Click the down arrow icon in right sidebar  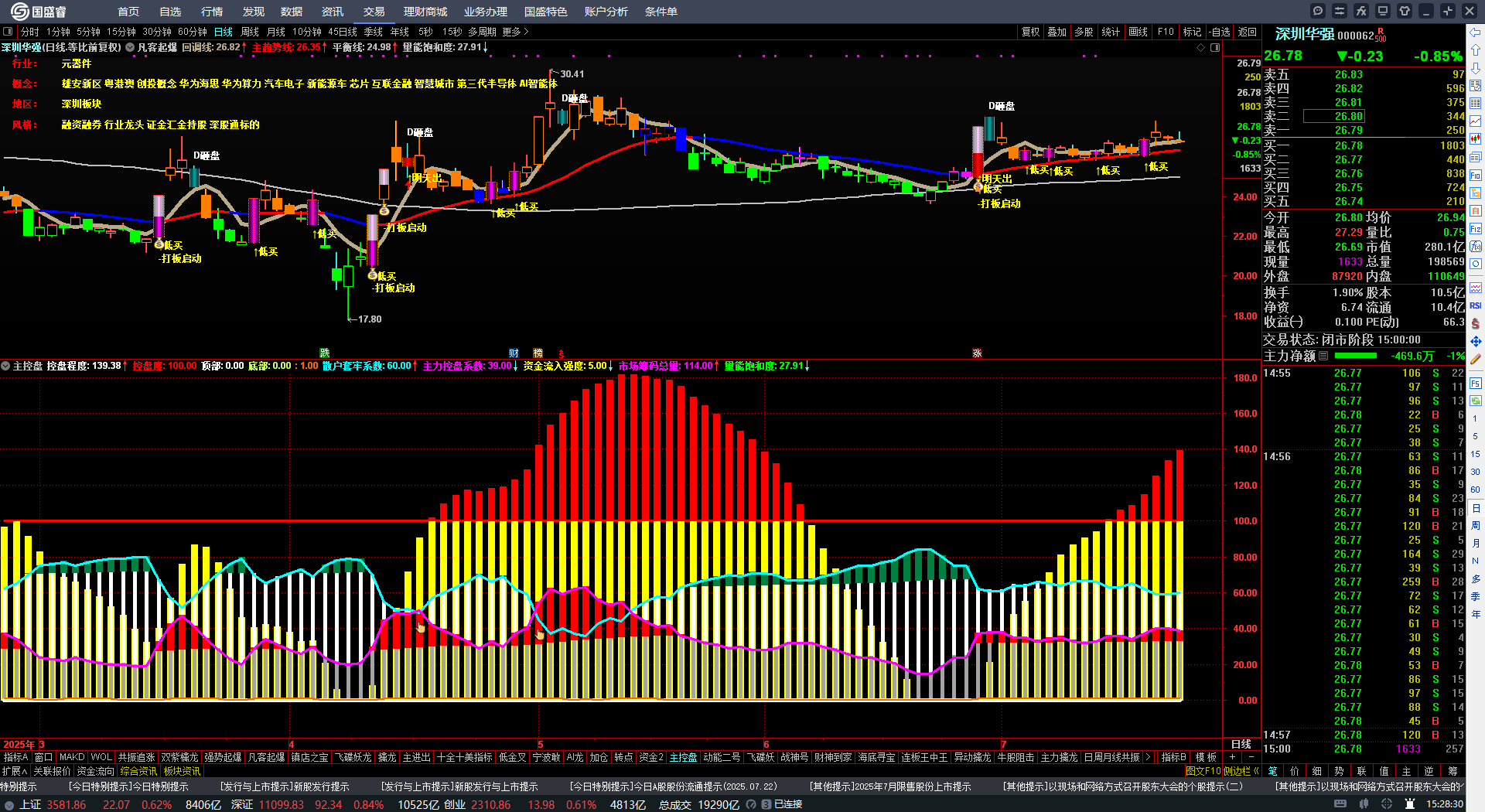(1476, 68)
